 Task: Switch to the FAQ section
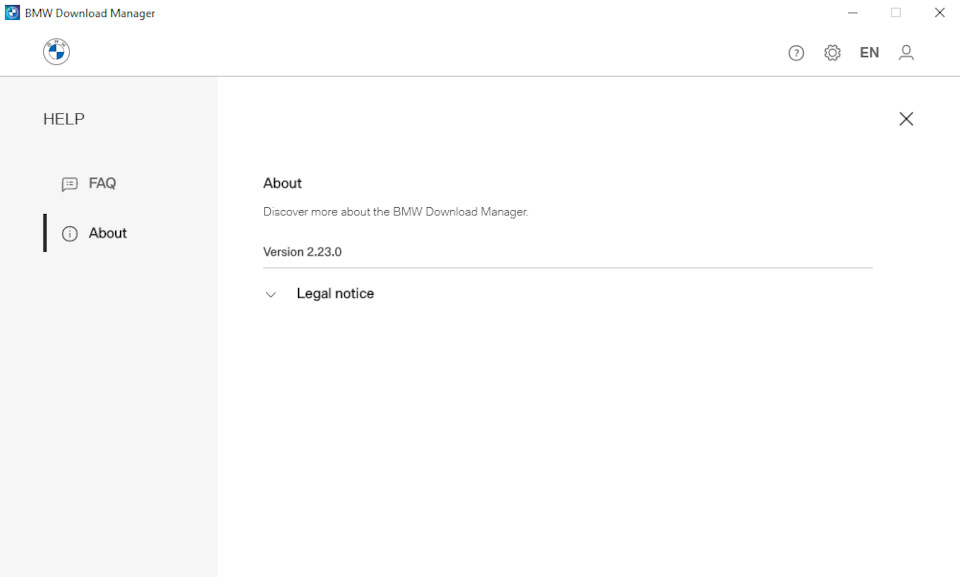coord(102,183)
